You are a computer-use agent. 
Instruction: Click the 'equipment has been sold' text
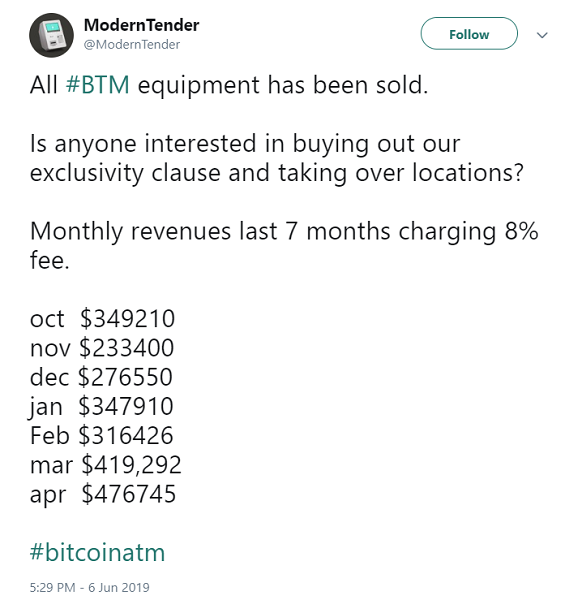pos(283,85)
